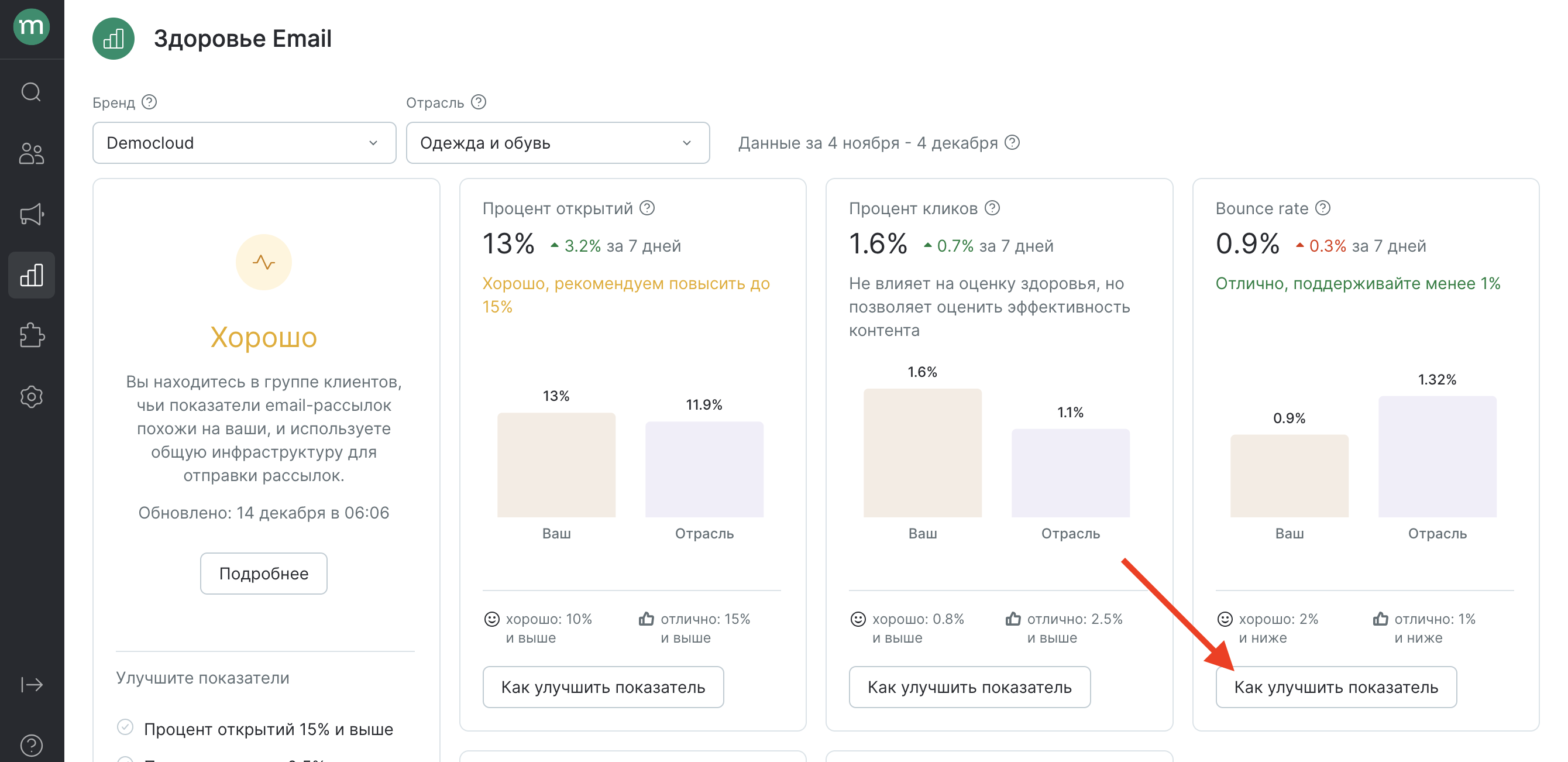
Task: Click help icon after the data period text
Action: point(1012,142)
